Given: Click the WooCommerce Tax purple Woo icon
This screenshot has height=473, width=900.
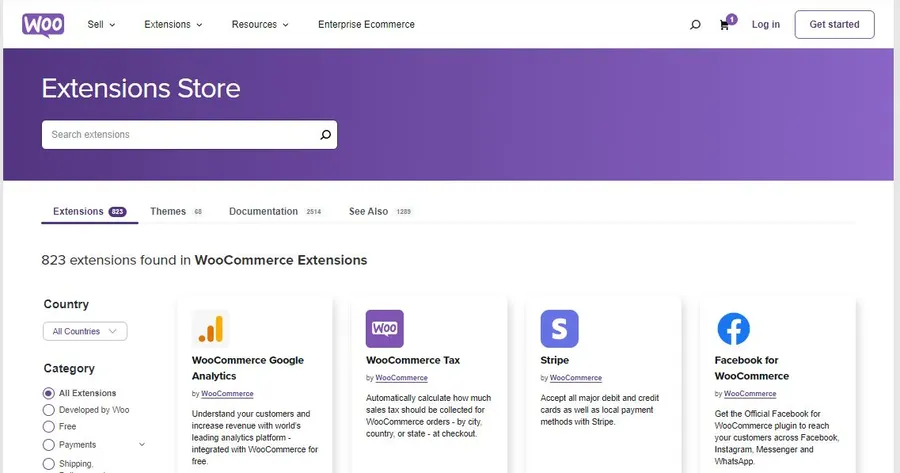Looking at the screenshot, I should click(x=385, y=329).
